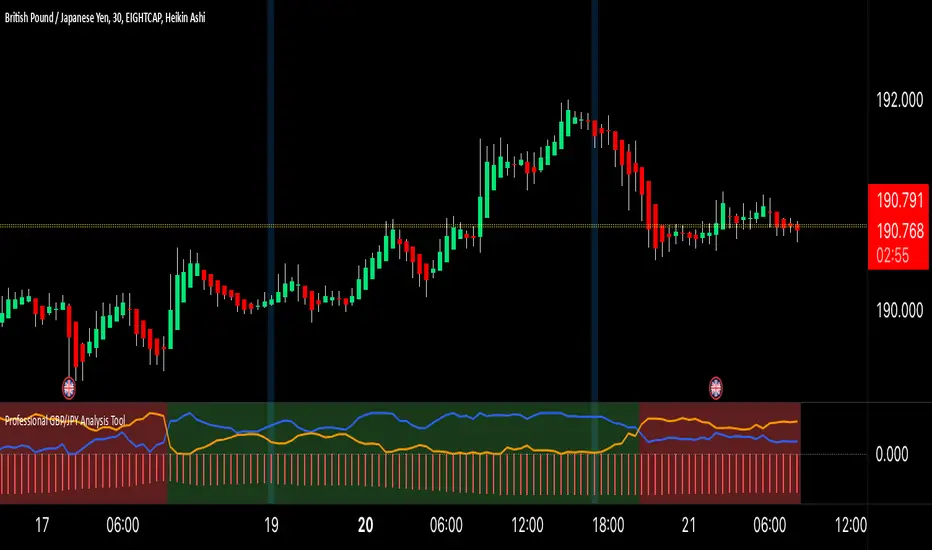Viewport: 932px width, 550px height.
Task: Click the chart title British Pound / Japanese Yen
Action: [105, 18]
